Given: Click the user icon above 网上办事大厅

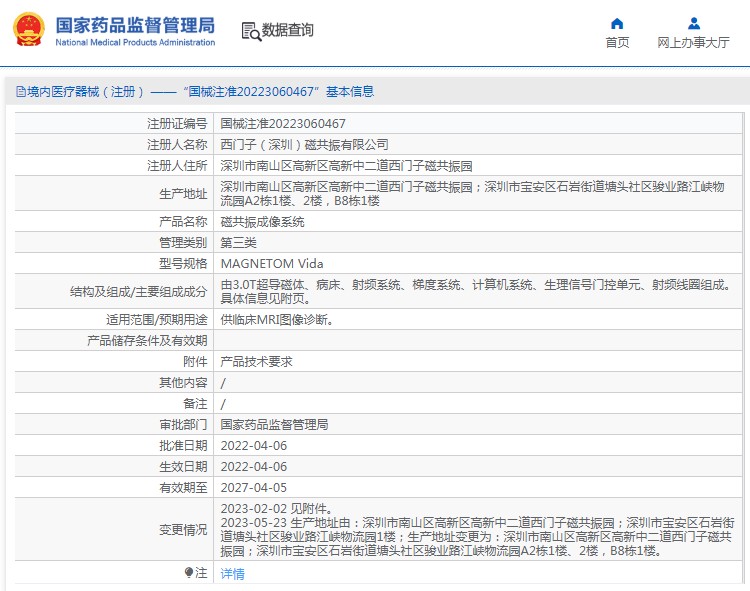Looking at the screenshot, I should click(694, 23).
